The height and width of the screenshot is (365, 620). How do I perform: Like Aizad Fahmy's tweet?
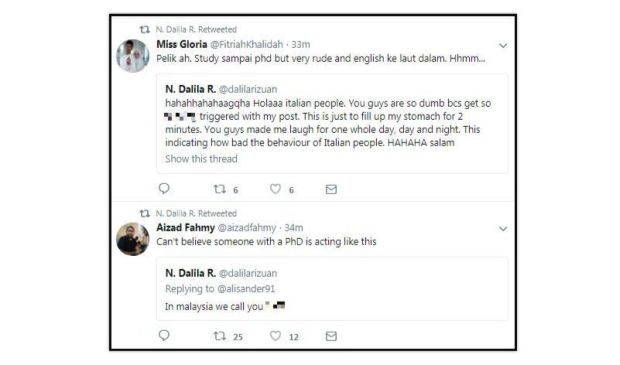[x=275, y=336]
